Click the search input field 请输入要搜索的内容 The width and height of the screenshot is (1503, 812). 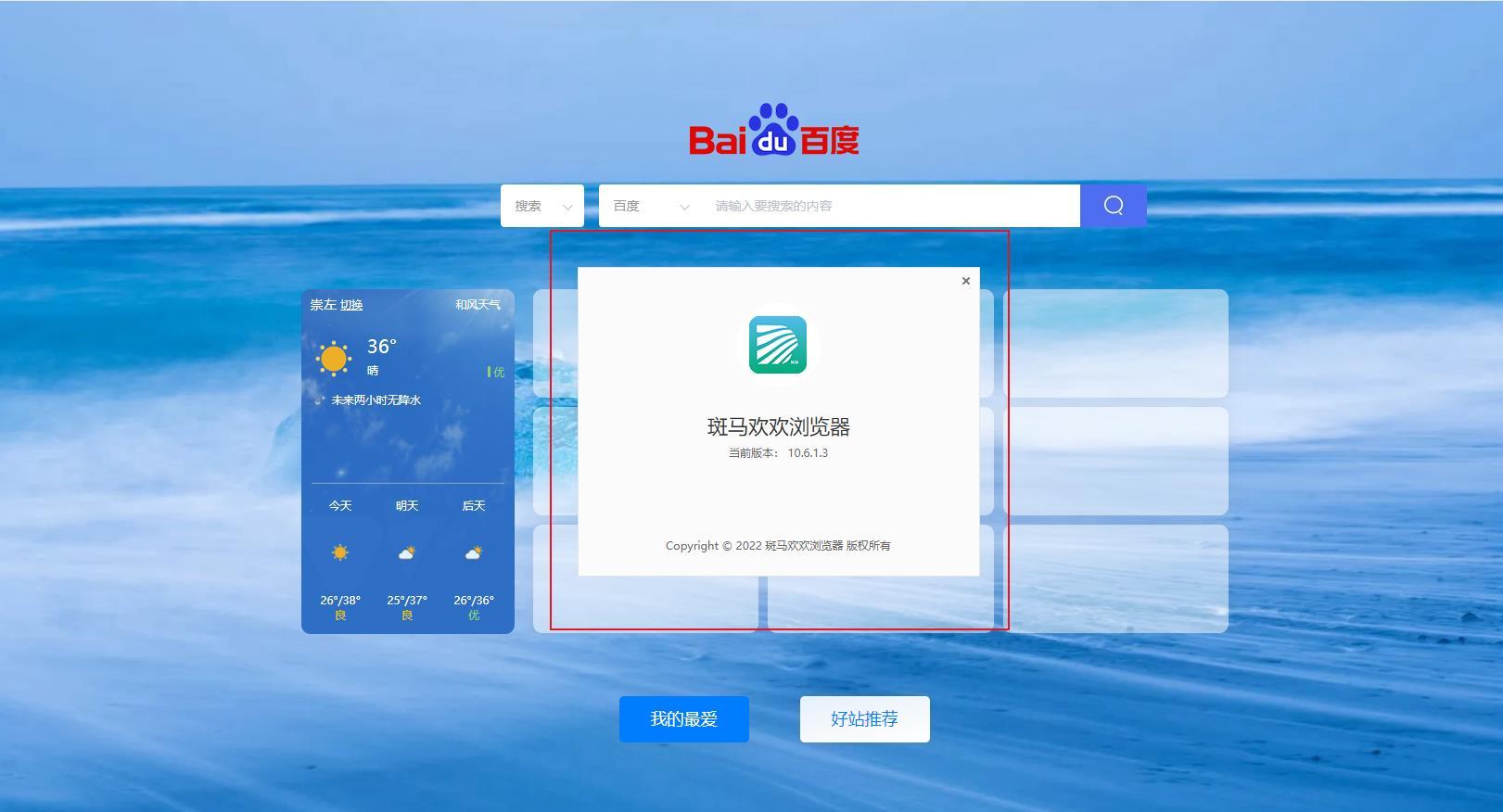point(890,206)
